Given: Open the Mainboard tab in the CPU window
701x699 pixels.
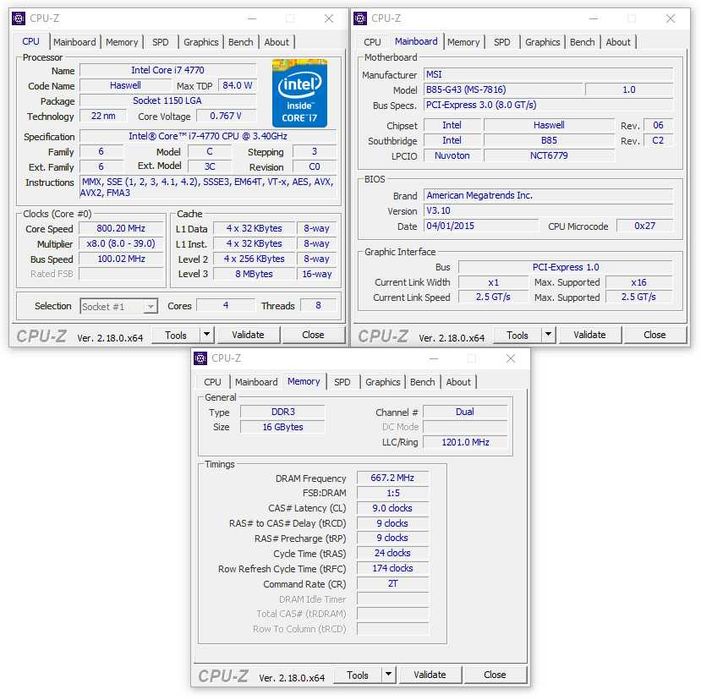Looking at the screenshot, I should (x=75, y=42).
